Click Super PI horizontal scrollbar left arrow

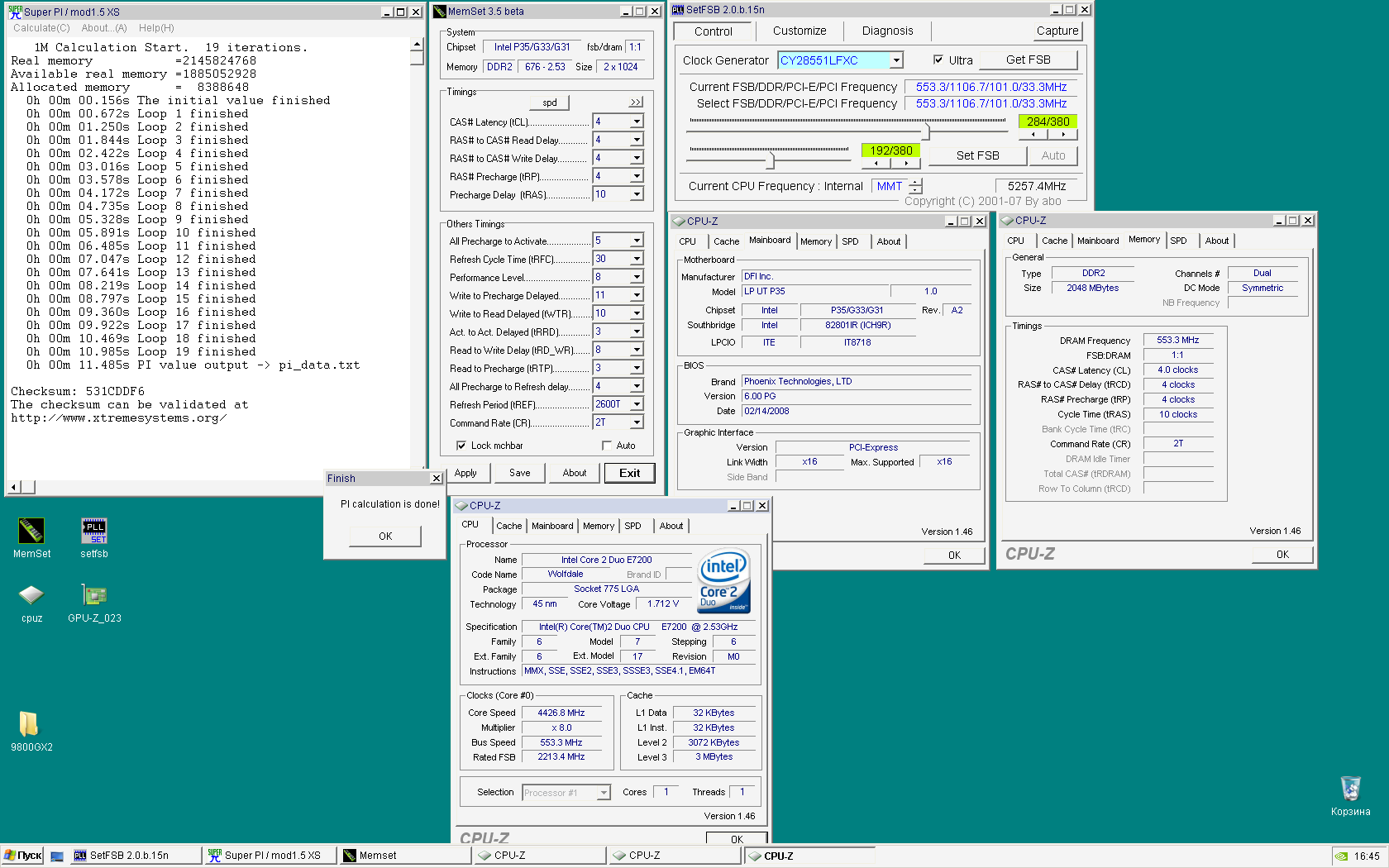(x=13, y=487)
